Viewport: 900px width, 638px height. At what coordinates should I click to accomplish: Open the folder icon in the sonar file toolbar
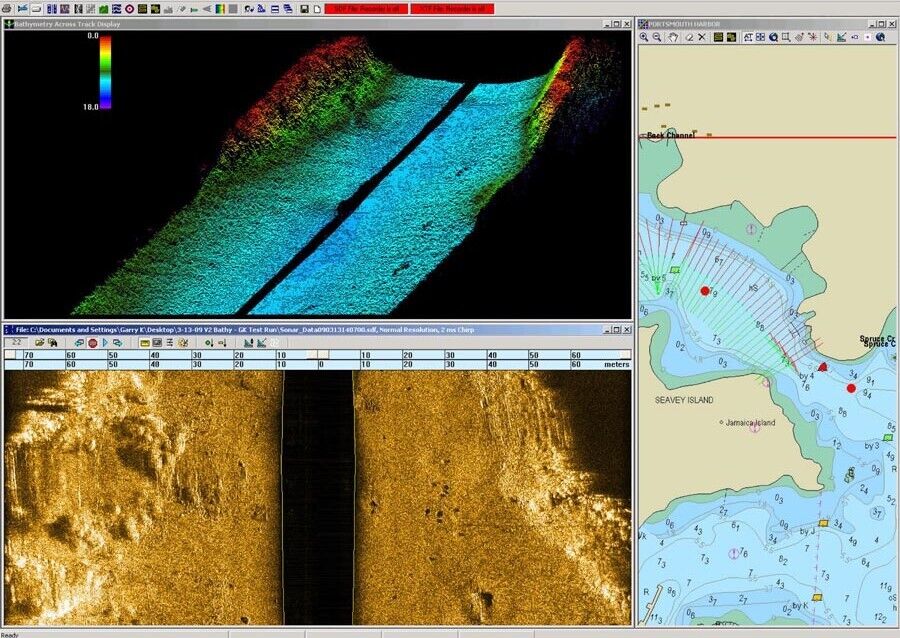(40, 343)
